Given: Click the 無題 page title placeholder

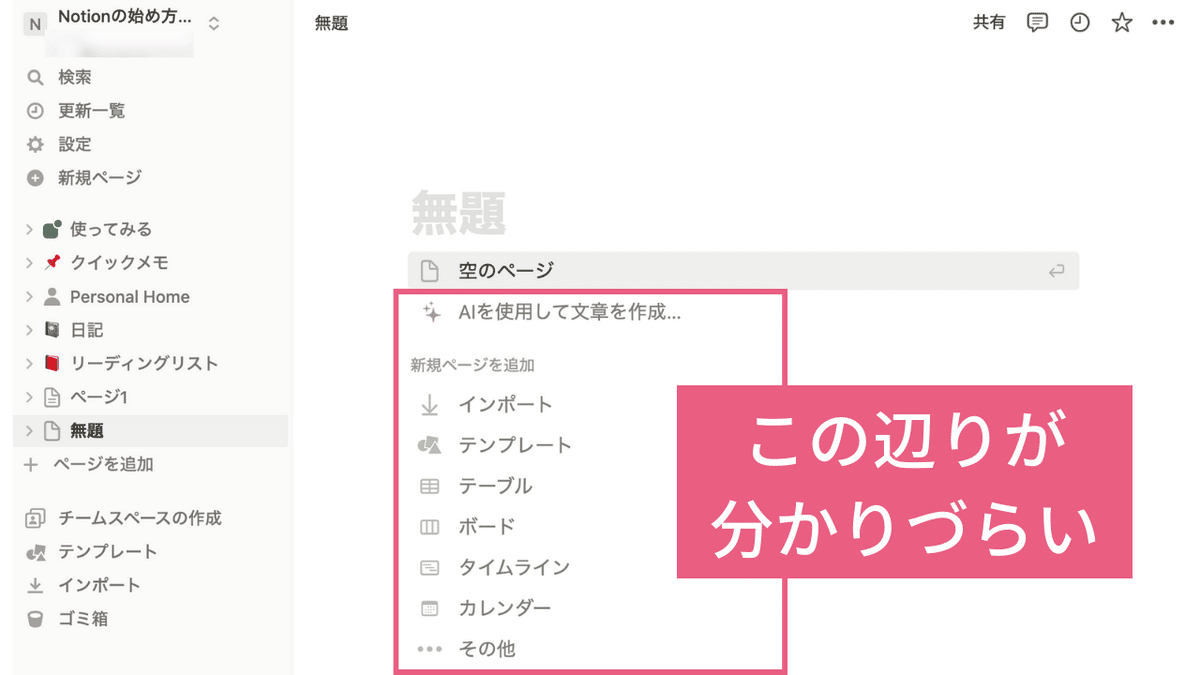Looking at the screenshot, I should tap(459, 212).
